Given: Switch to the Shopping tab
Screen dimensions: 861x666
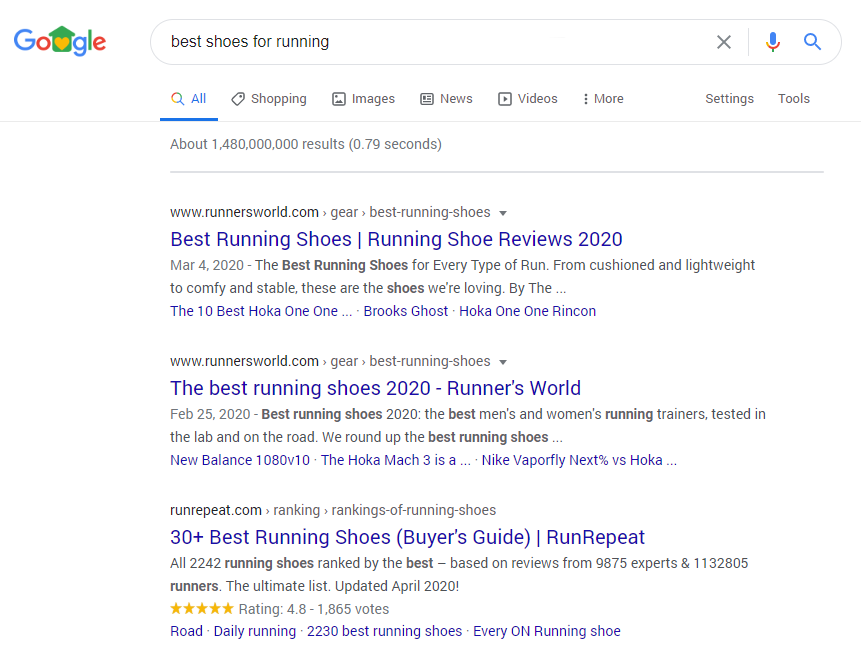Looking at the screenshot, I should pos(269,99).
